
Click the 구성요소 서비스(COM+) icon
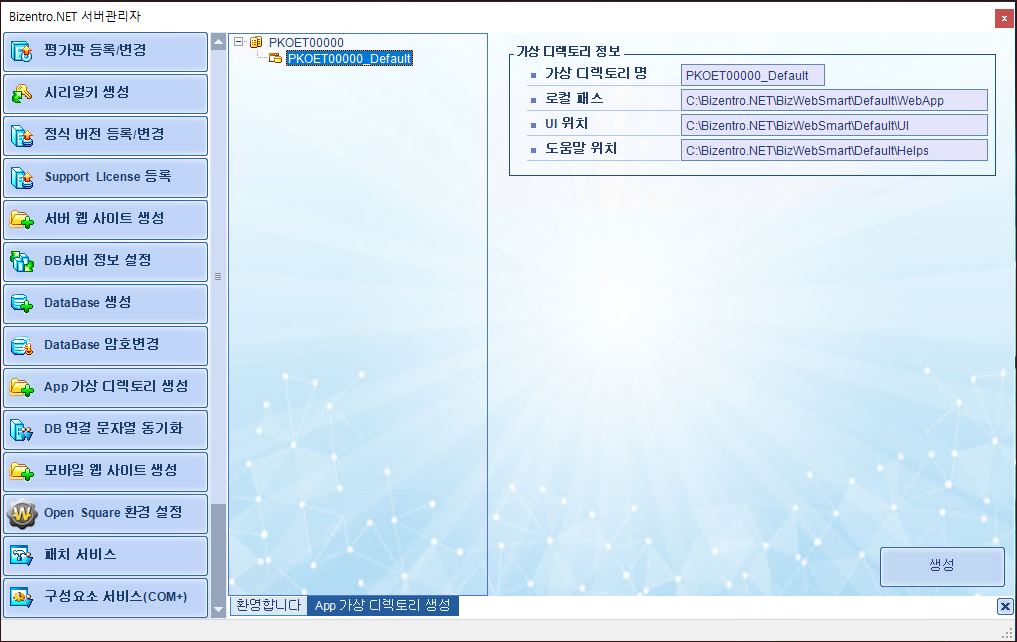[22, 597]
